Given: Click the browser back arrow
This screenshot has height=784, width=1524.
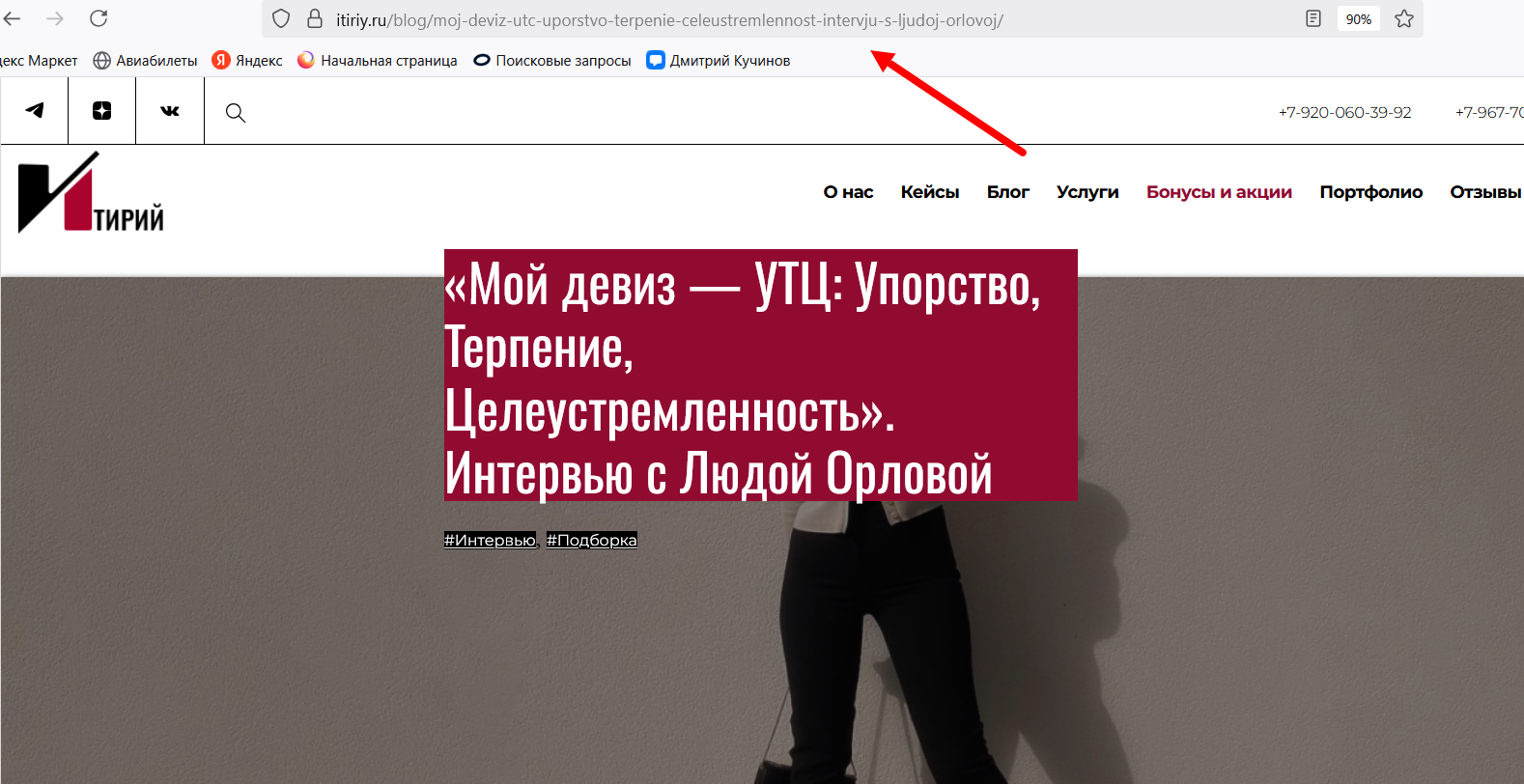Looking at the screenshot, I should [x=13, y=18].
